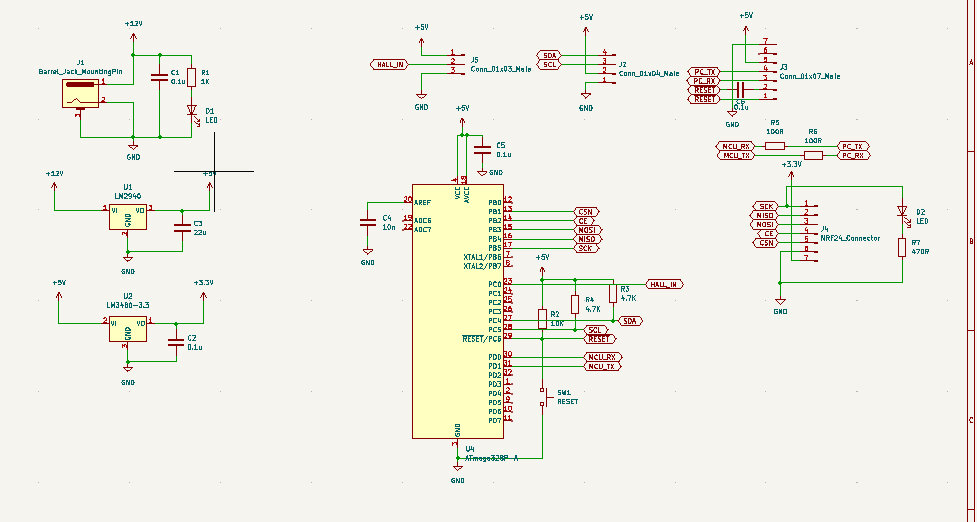The height and width of the screenshot is (522, 977).
Task: Select capacitor C6 at connector J3
Action: 740,90
